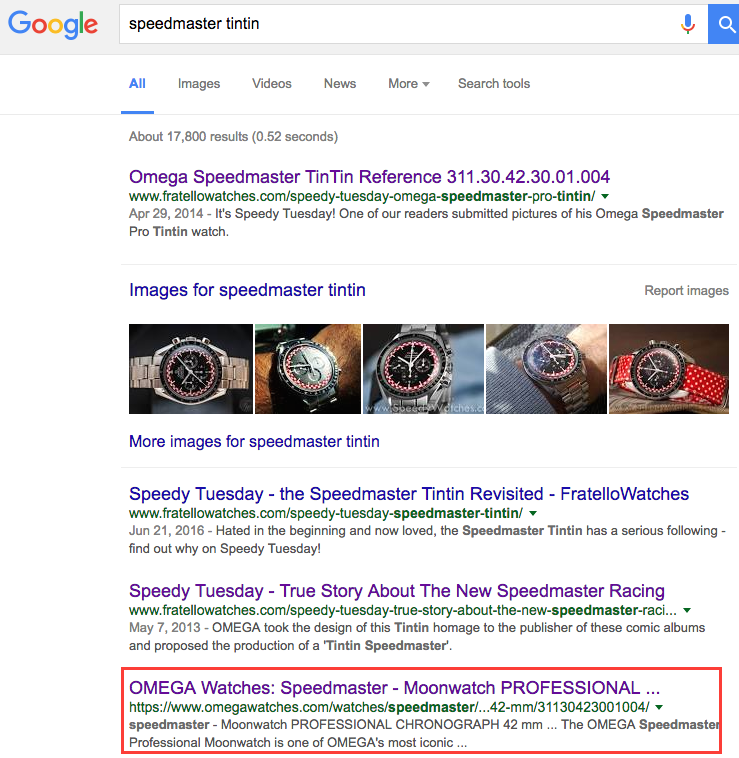
Task: Expand the More dropdown menu
Action: pos(408,84)
